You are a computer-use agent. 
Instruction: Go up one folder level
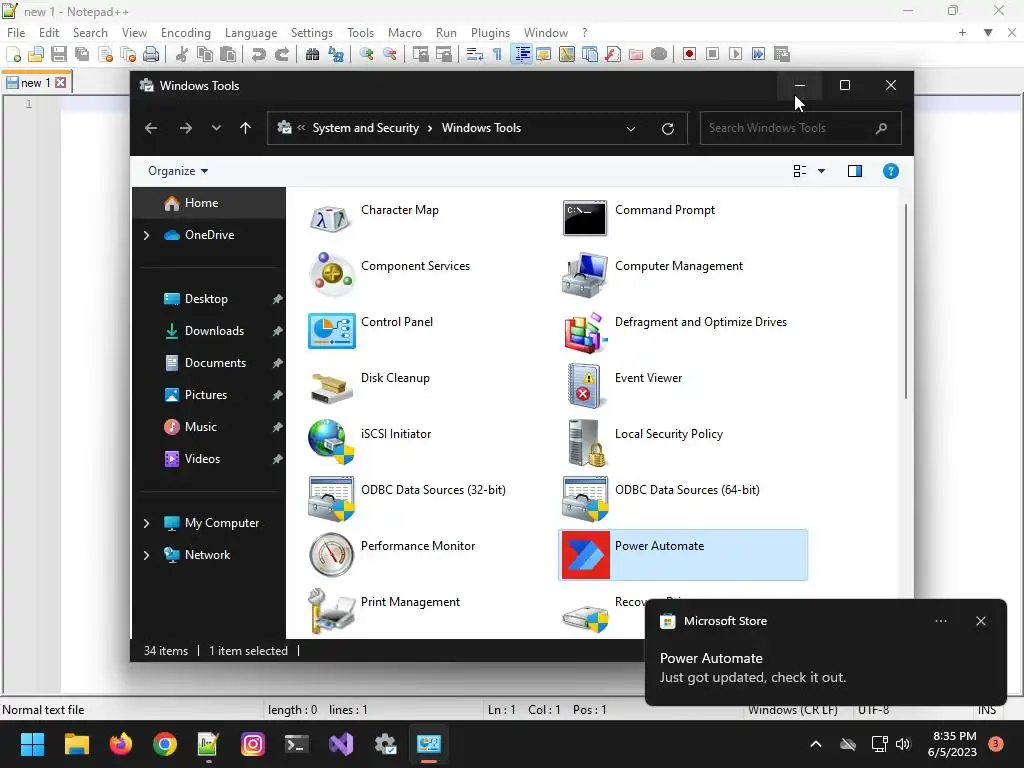tap(246, 129)
